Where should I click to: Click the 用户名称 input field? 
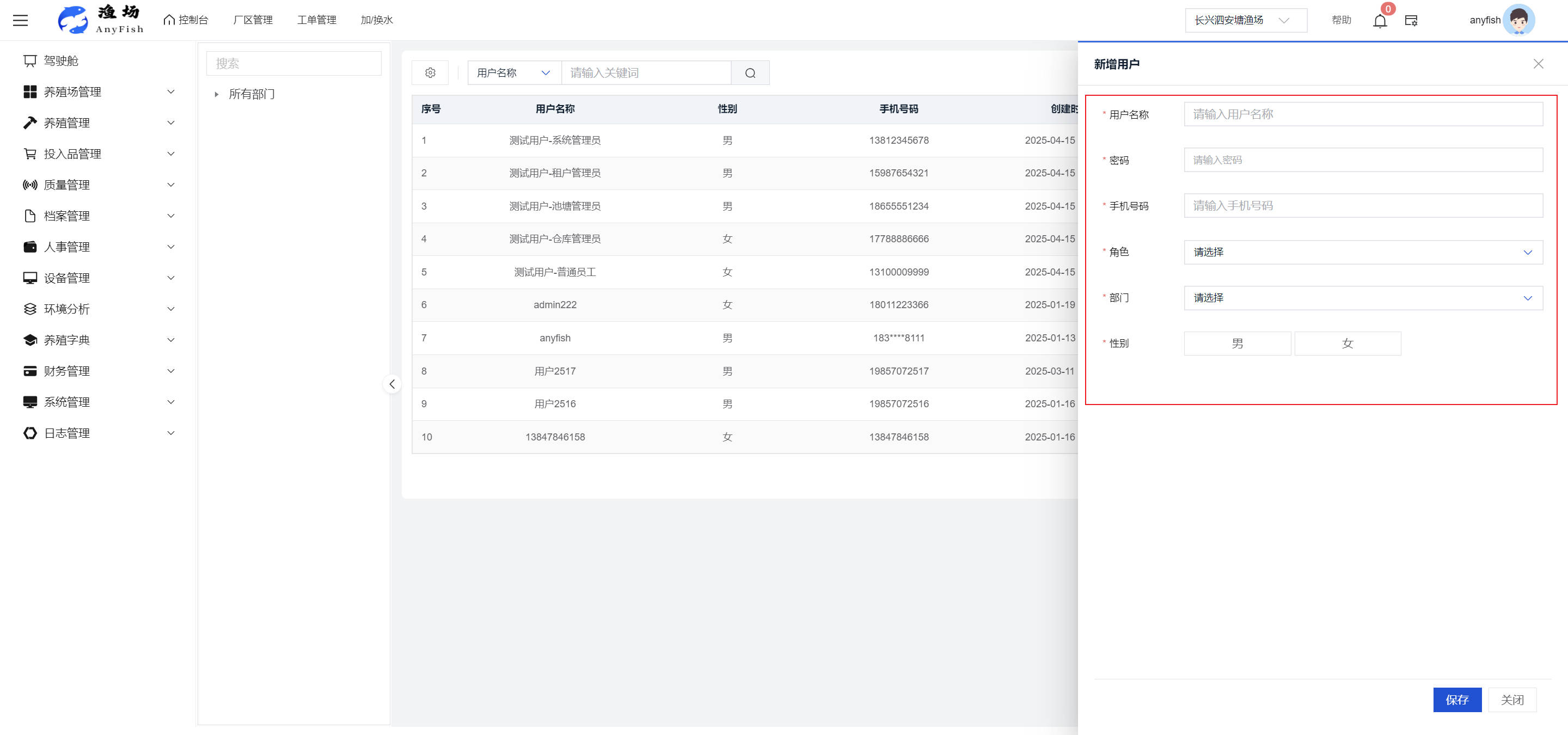pyautogui.click(x=1362, y=114)
